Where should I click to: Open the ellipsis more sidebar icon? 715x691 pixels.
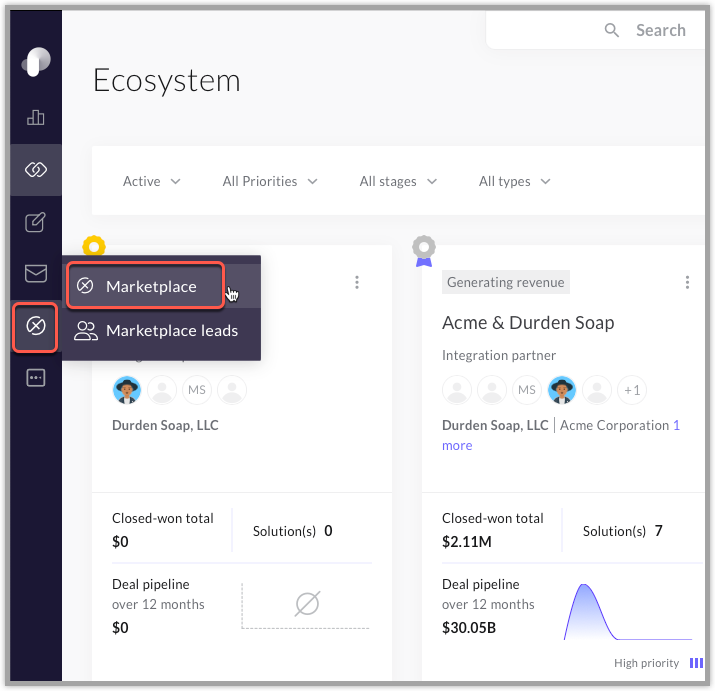coord(36,378)
